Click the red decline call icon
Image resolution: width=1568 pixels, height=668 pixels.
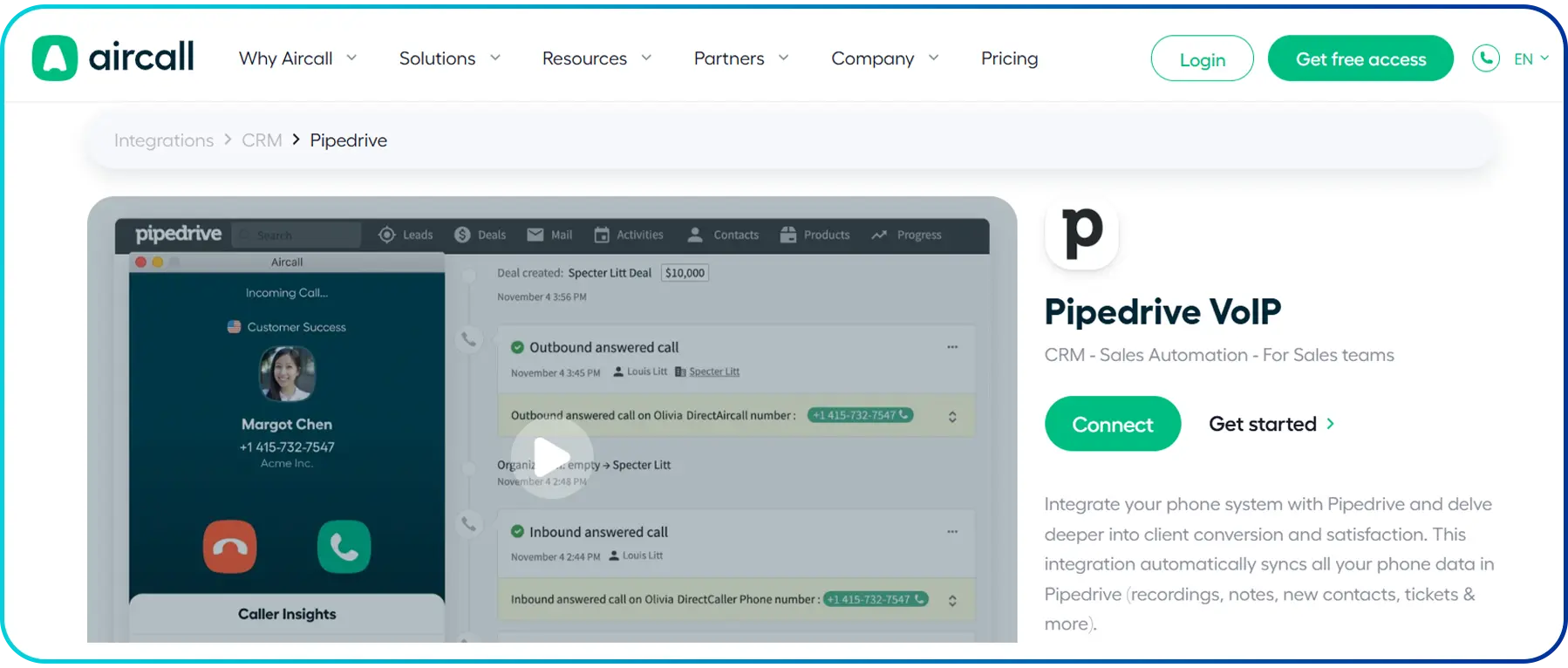pyautogui.click(x=230, y=547)
